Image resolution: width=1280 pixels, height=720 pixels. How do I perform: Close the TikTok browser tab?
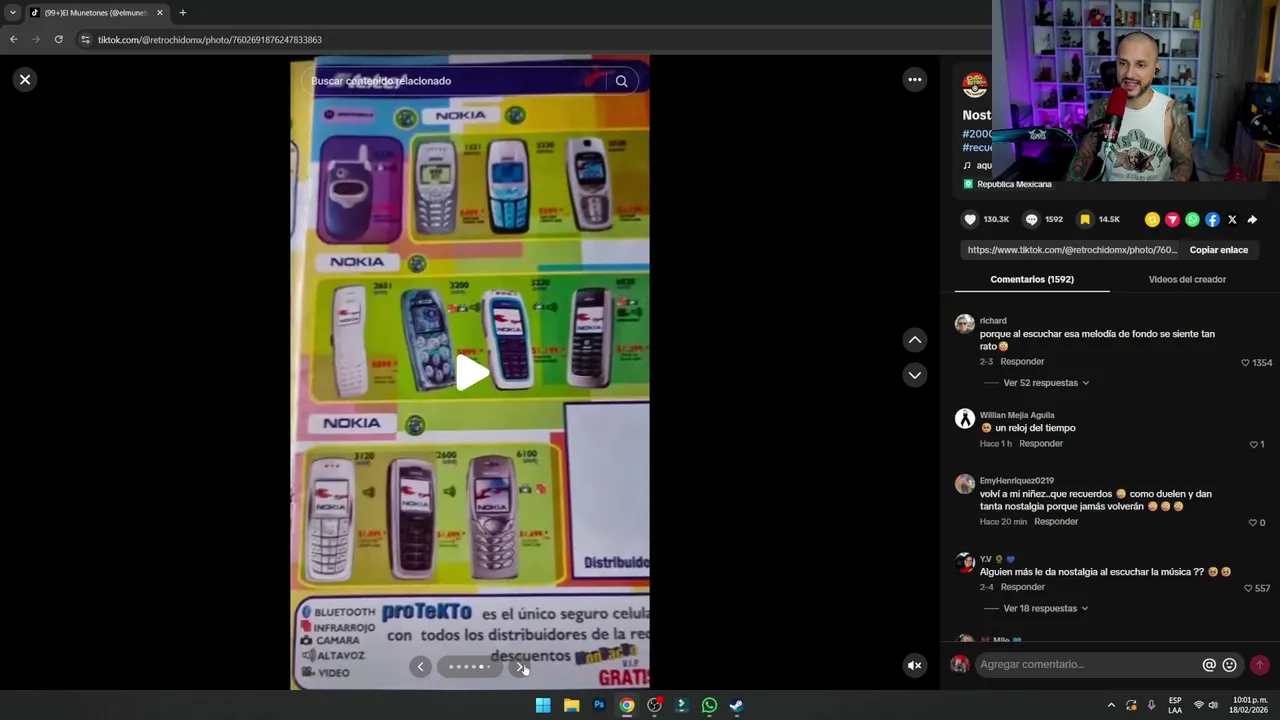[x=159, y=13]
